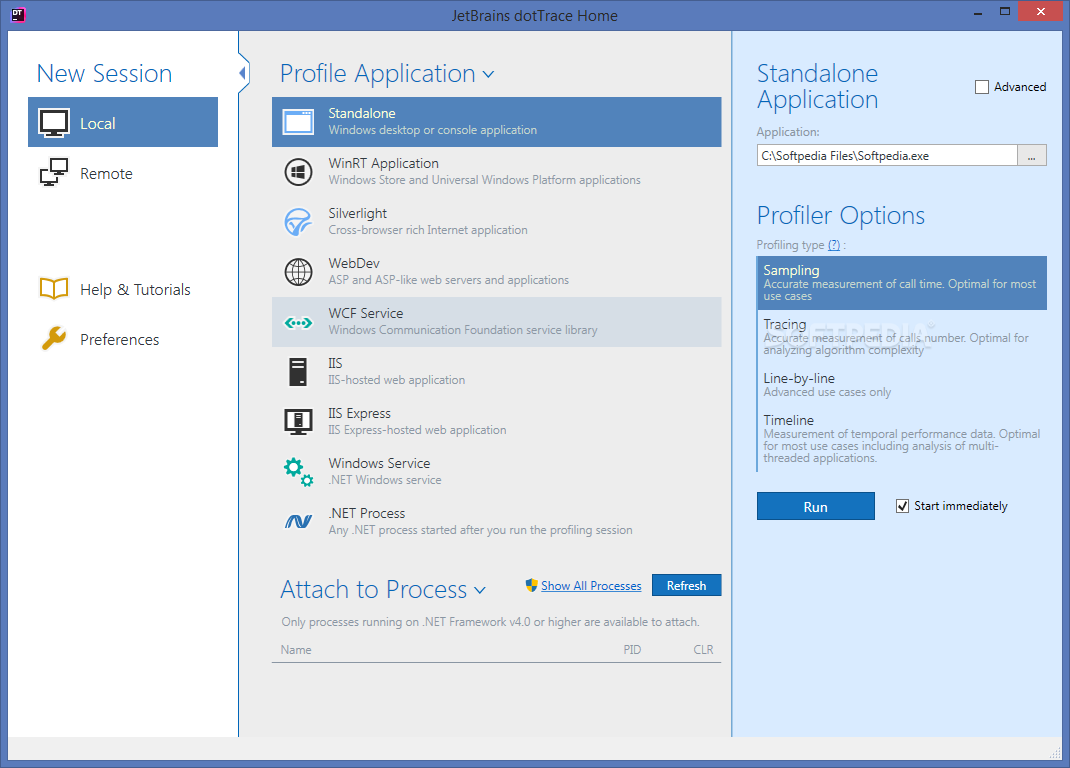Enable the Advanced checkbox
The image size is (1070, 768).
[x=982, y=87]
